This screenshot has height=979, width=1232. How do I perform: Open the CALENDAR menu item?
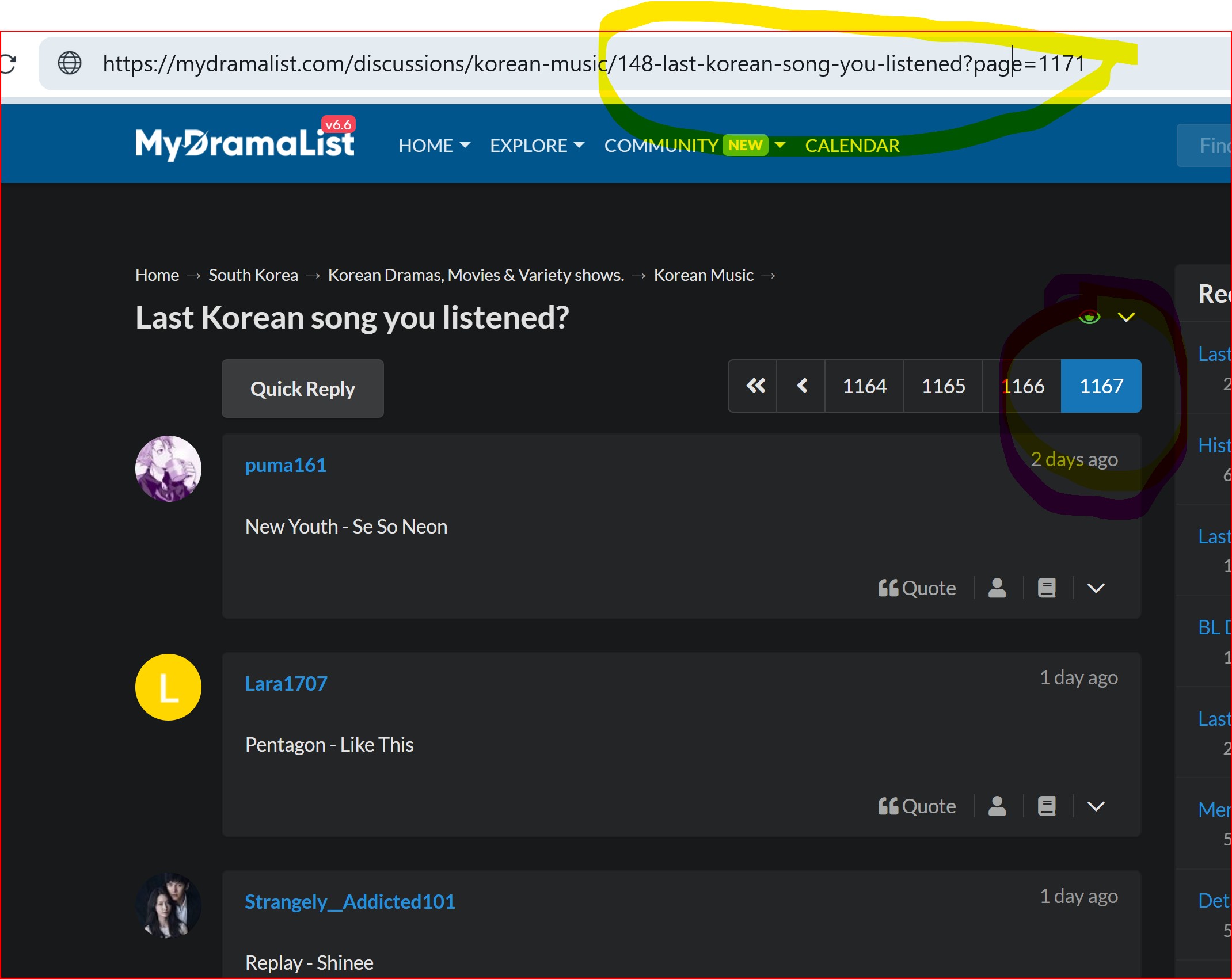click(852, 146)
